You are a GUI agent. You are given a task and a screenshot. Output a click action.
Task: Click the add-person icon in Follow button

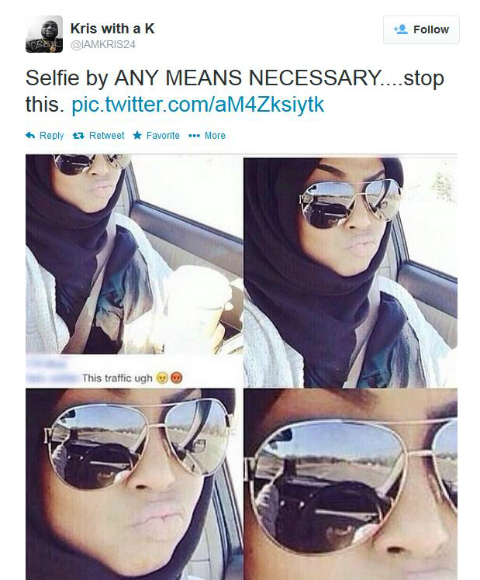pyautogui.click(x=401, y=29)
